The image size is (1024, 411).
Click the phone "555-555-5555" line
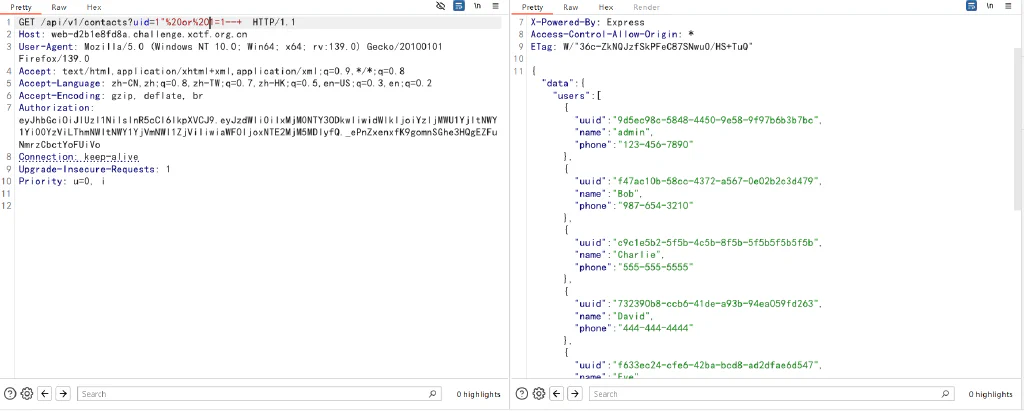[x=633, y=267]
